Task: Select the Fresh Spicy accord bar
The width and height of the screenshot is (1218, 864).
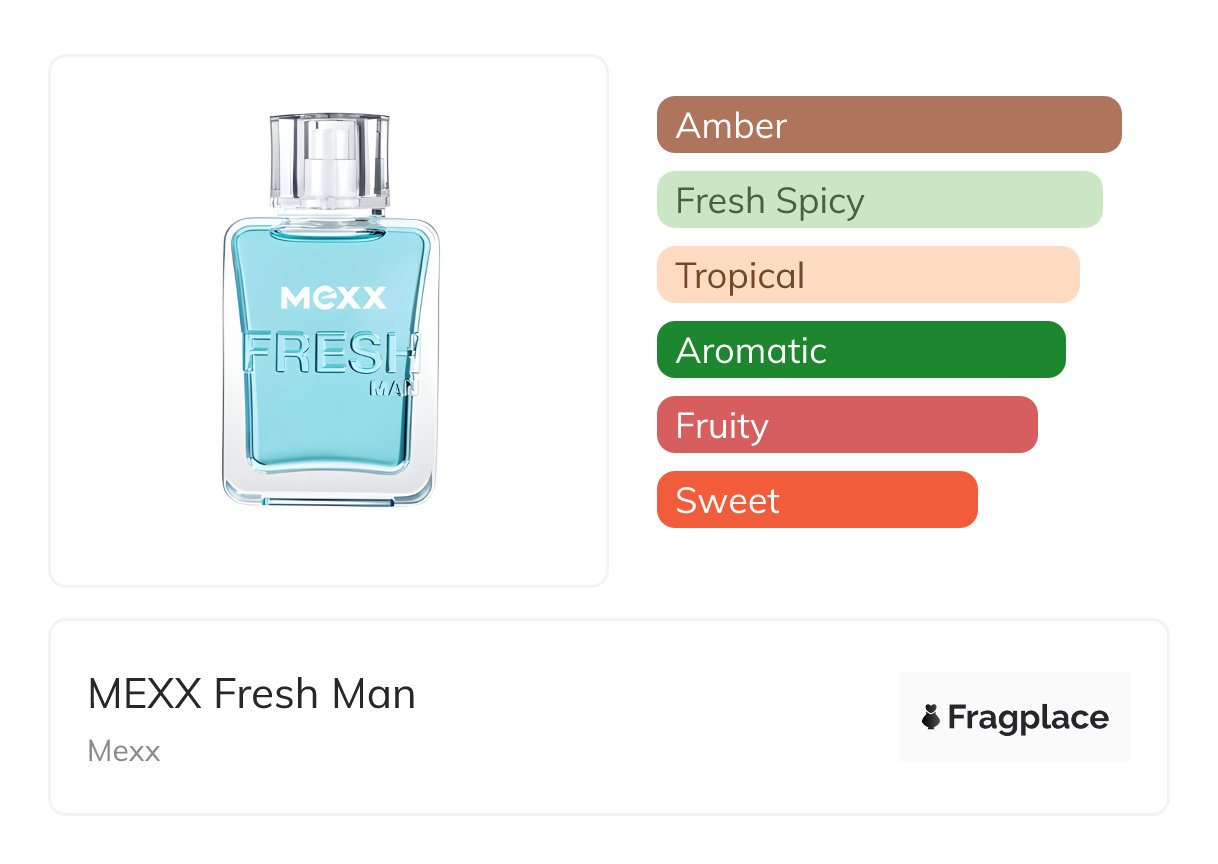Action: coord(879,200)
